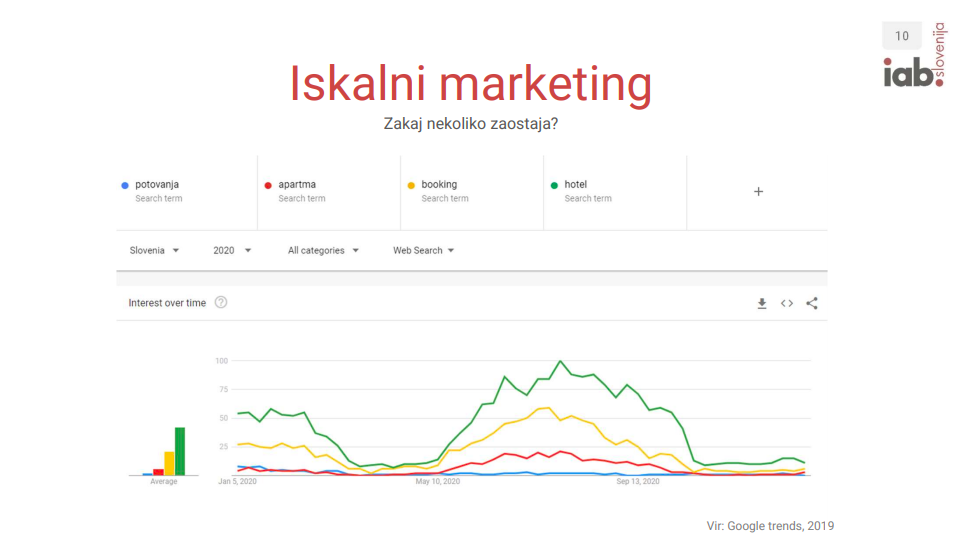
Task: Click the download chart icon
Action: point(762,304)
